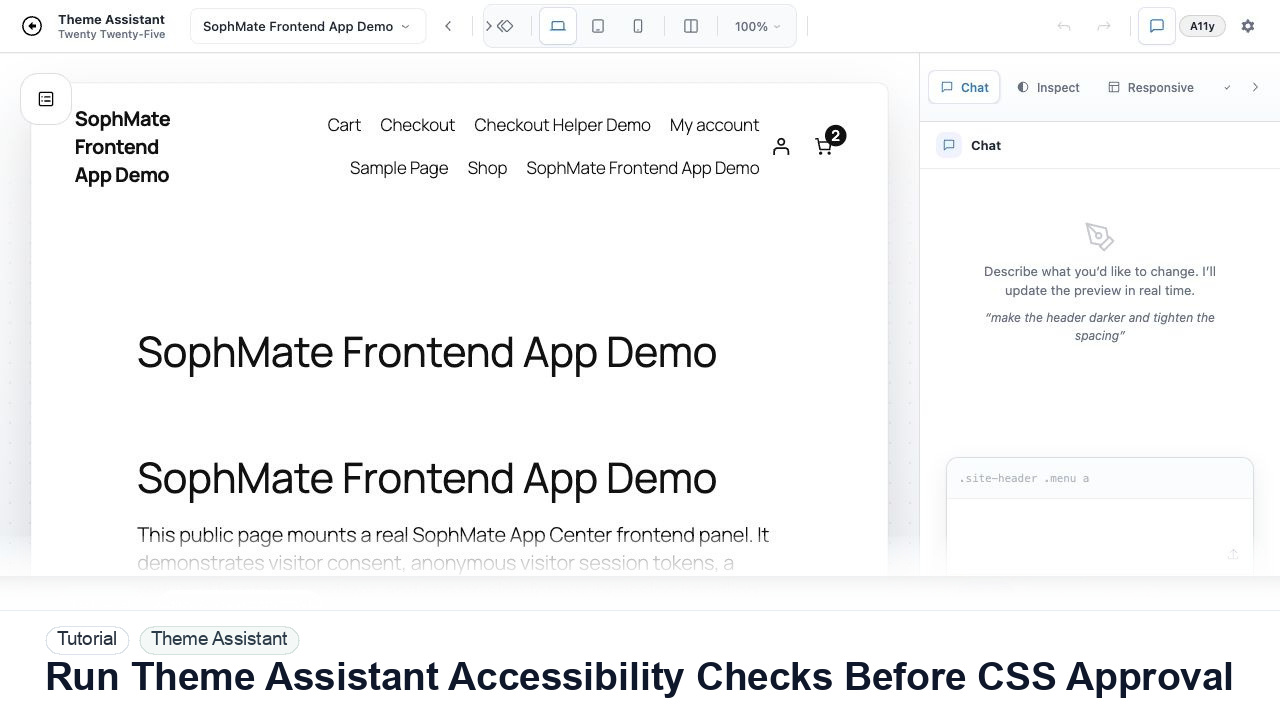Click the user account person icon in the preview
This screenshot has width=1280, height=720.
click(781, 147)
